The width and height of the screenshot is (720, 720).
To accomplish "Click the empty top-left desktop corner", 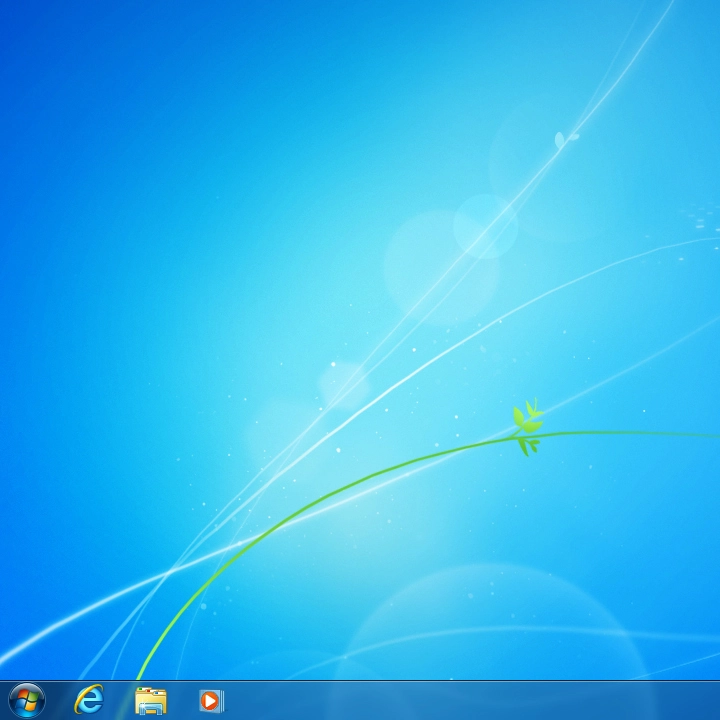I will 15,15.
